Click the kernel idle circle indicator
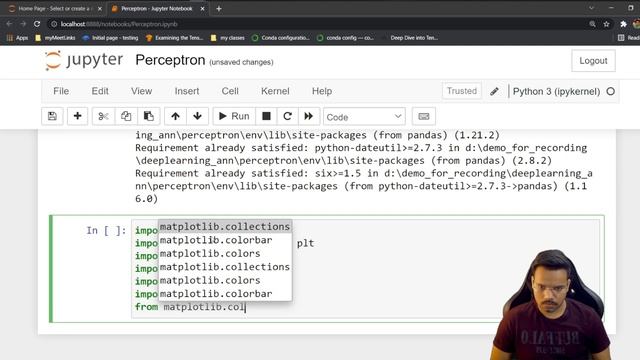Image resolution: width=640 pixels, height=360 pixels. pos(611,91)
